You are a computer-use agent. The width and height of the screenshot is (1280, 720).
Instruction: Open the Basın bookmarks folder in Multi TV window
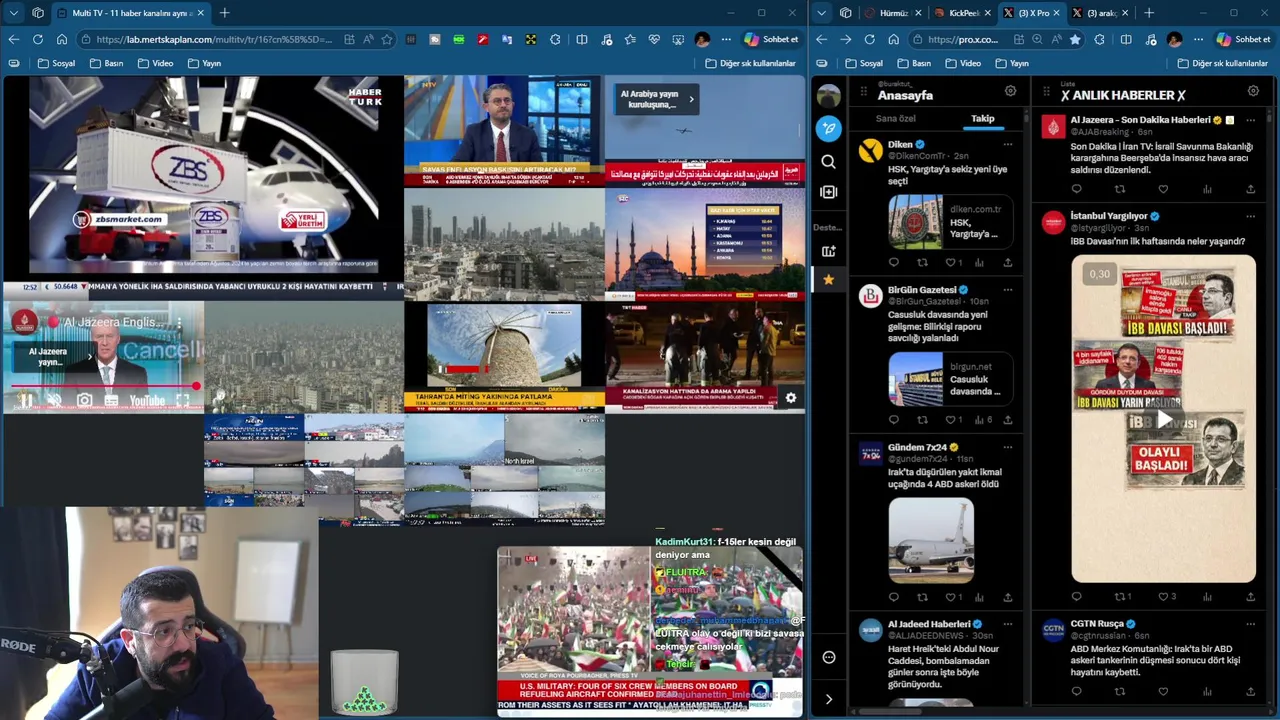106,63
